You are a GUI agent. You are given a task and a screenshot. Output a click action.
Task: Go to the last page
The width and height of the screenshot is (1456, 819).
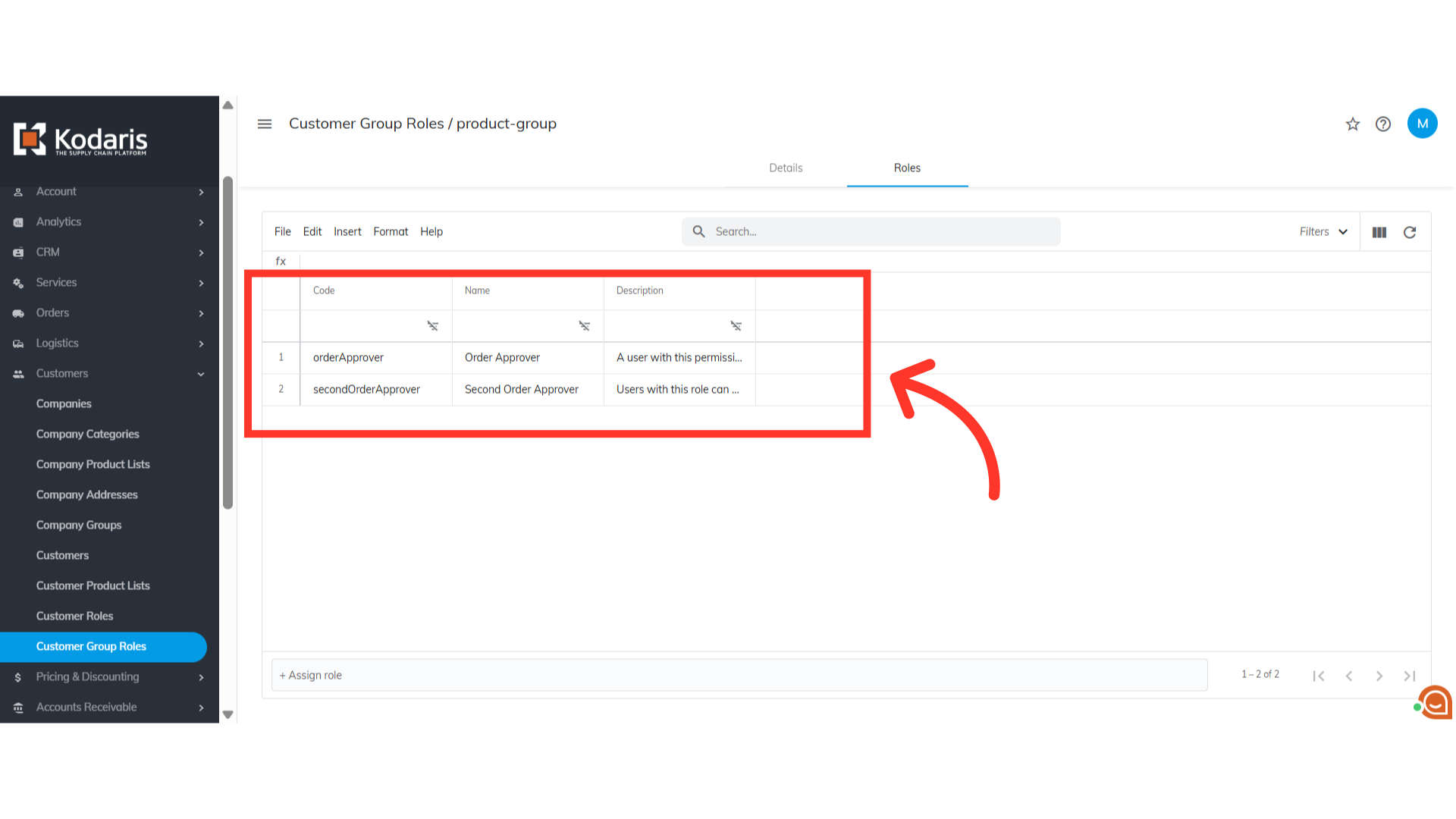[1409, 676]
